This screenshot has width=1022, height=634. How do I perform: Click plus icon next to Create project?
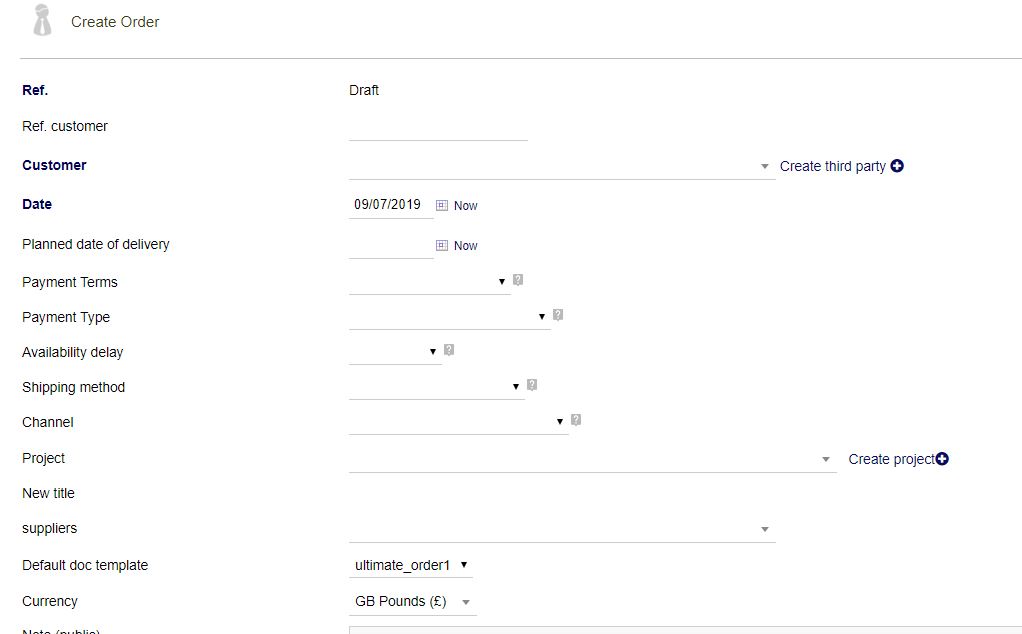click(942, 459)
